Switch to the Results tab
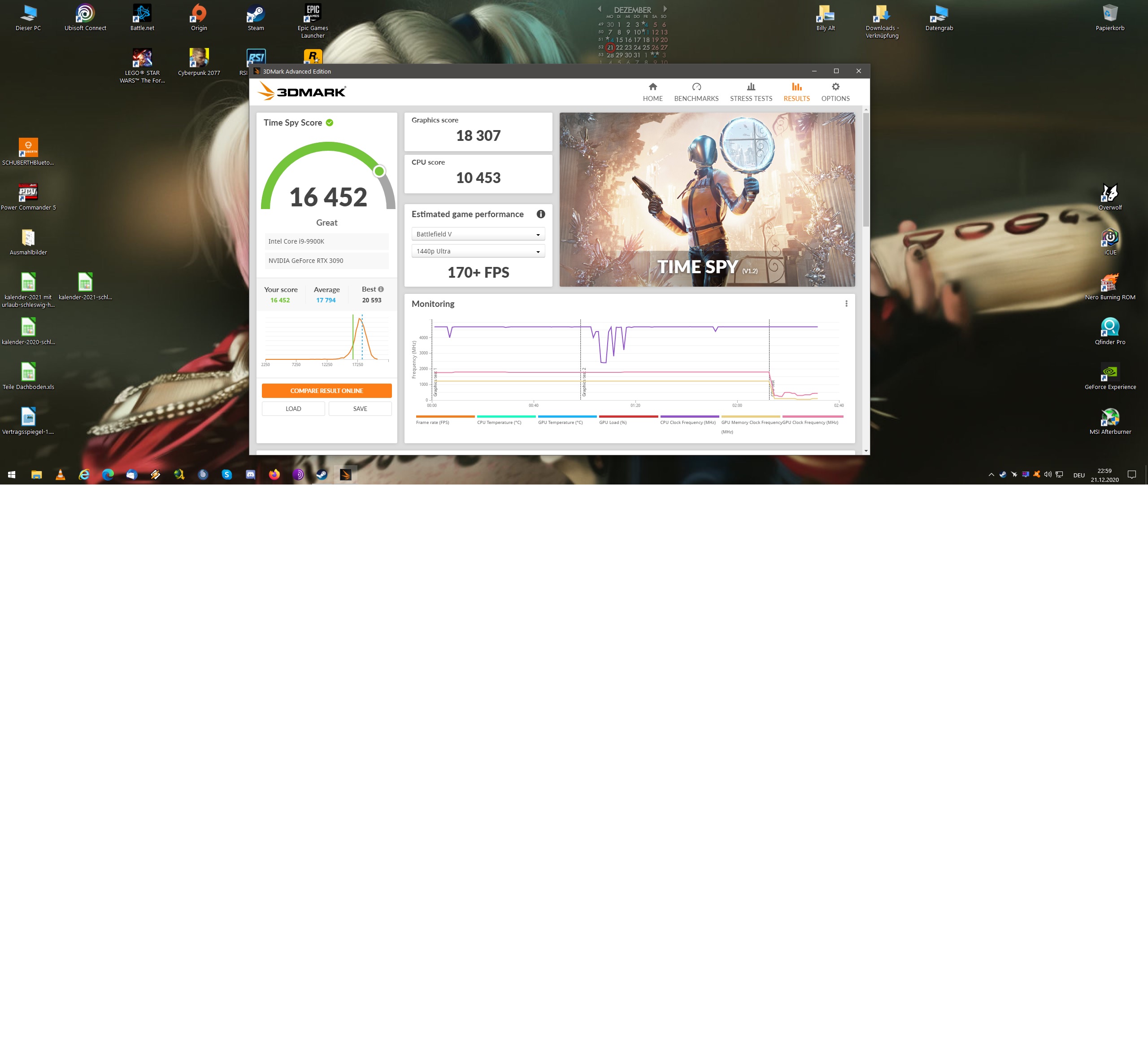Screen dimensions: 1148x1048 (x=796, y=92)
